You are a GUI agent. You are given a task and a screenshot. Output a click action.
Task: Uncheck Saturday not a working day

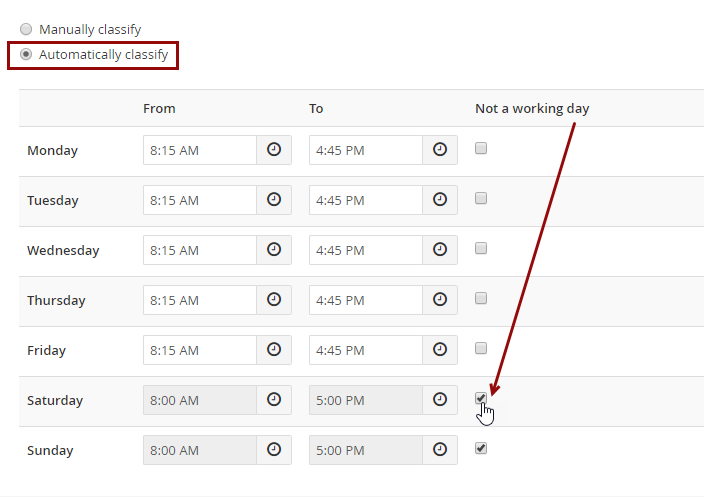click(x=481, y=398)
